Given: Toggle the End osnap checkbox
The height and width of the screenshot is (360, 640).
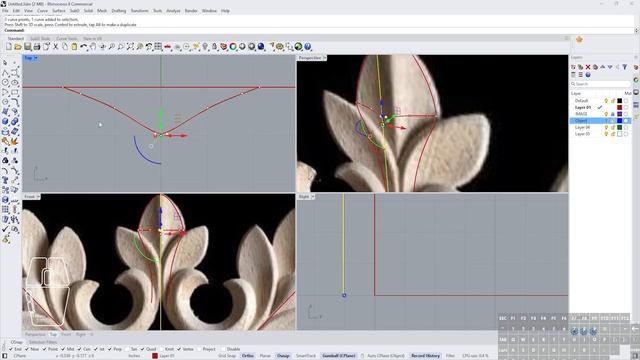Looking at the screenshot, I should coord(11,349).
